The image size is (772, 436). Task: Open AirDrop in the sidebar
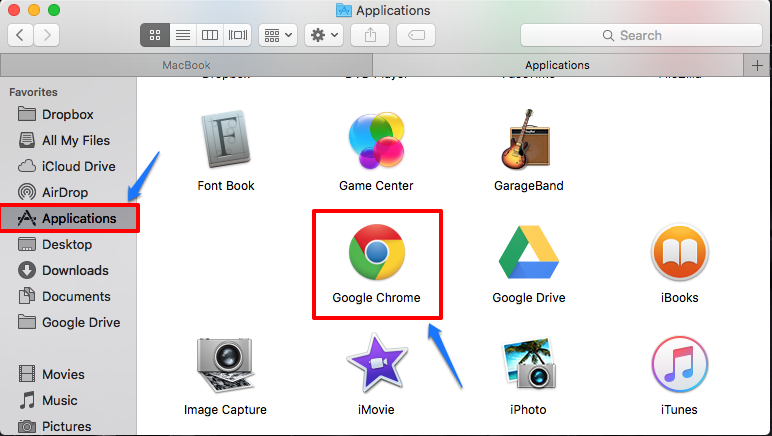[x=68, y=192]
